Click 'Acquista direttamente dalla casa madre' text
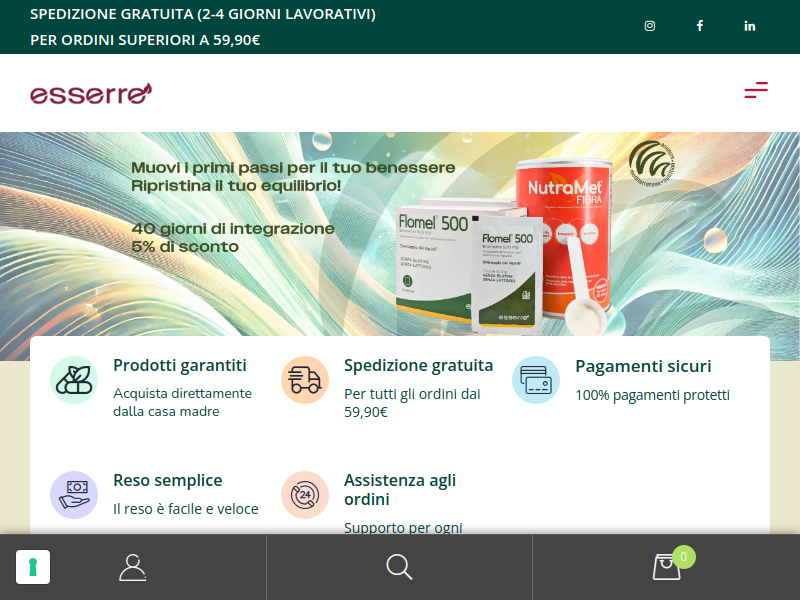The image size is (800, 600). (x=183, y=403)
